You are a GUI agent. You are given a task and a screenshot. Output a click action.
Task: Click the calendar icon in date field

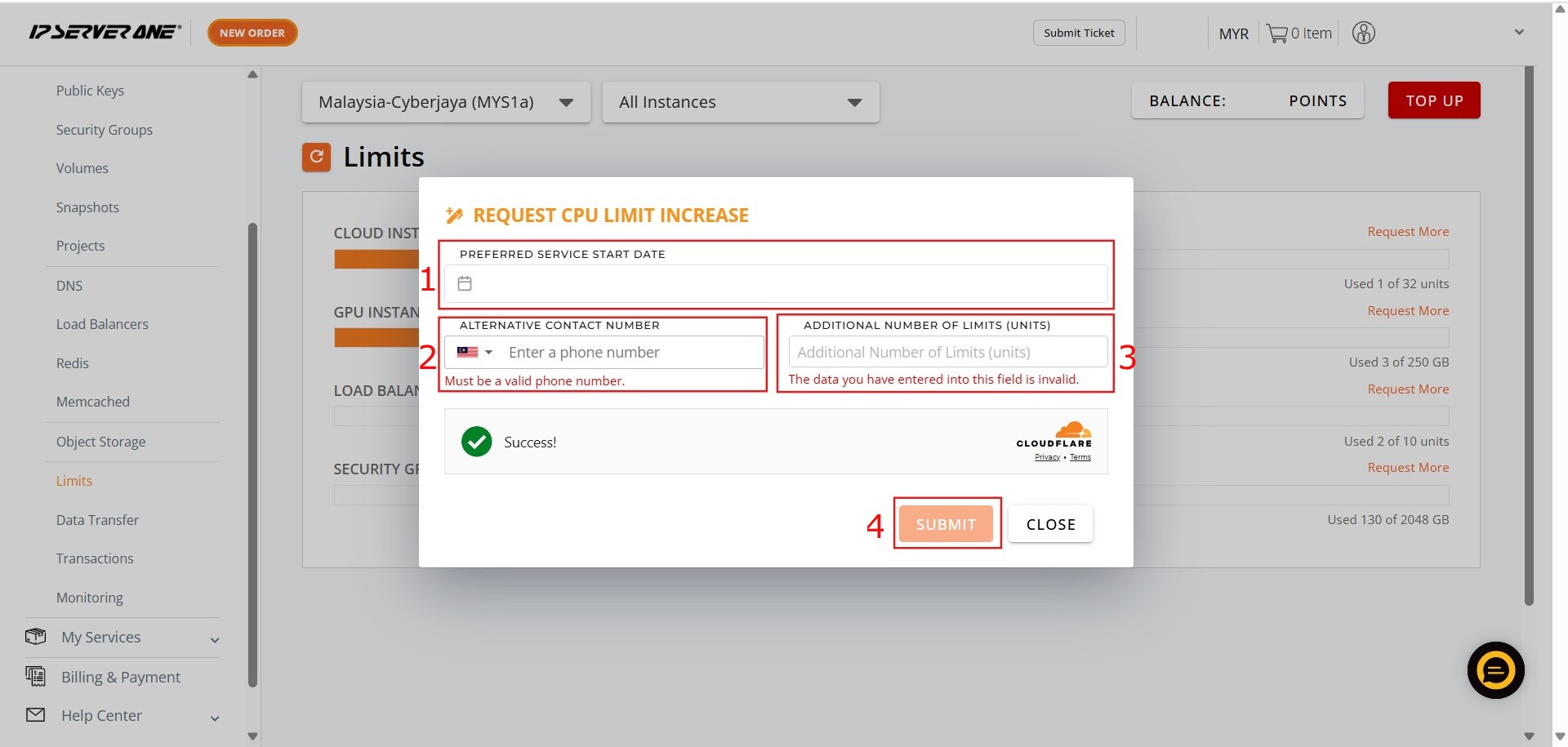click(465, 283)
